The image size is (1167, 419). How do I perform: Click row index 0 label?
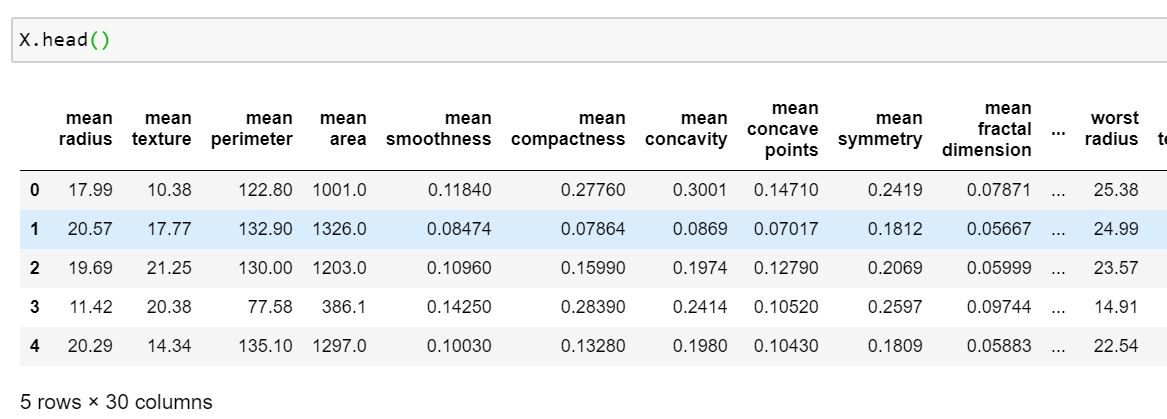click(34, 191)
